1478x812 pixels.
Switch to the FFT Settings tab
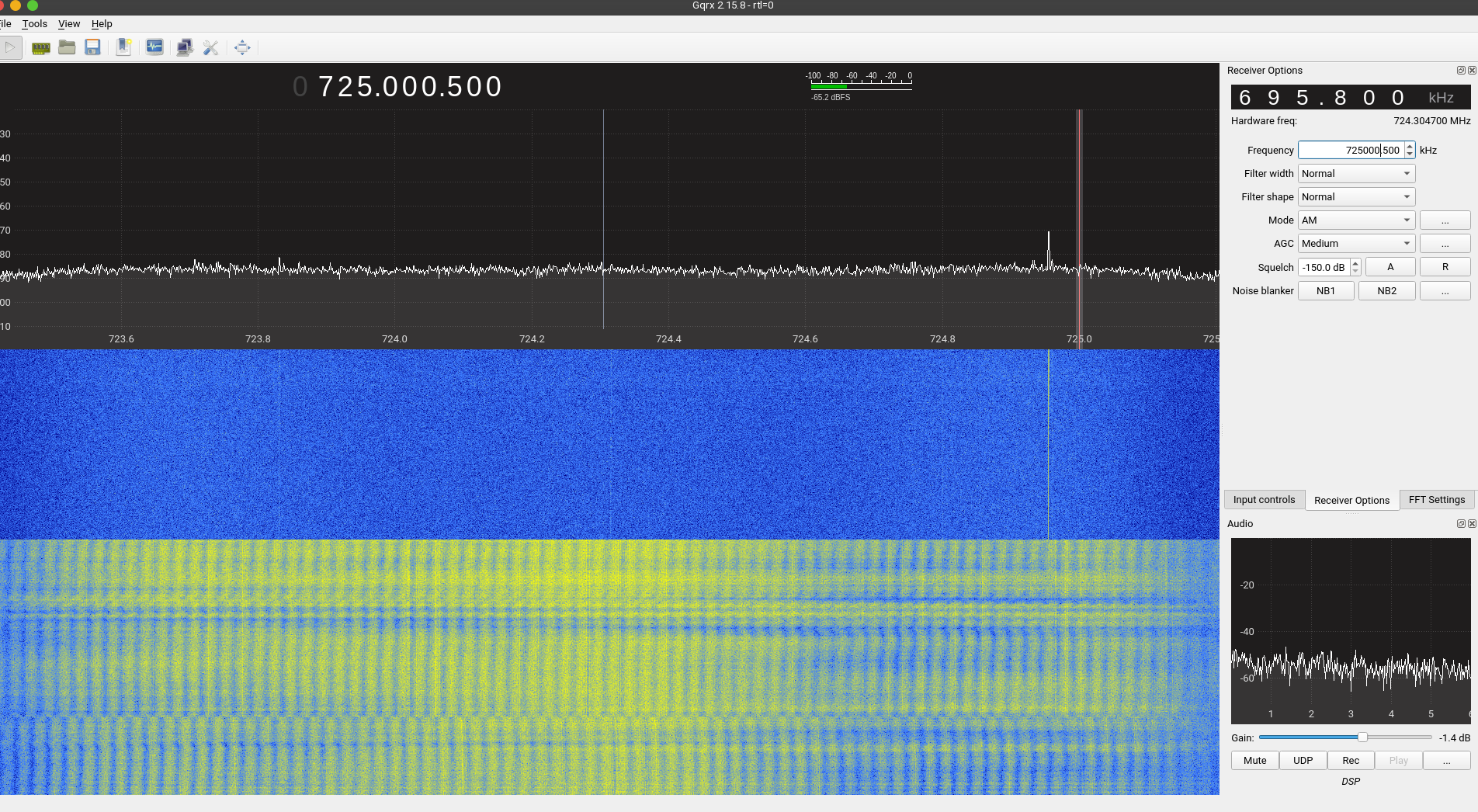(x=1436, y=500)
